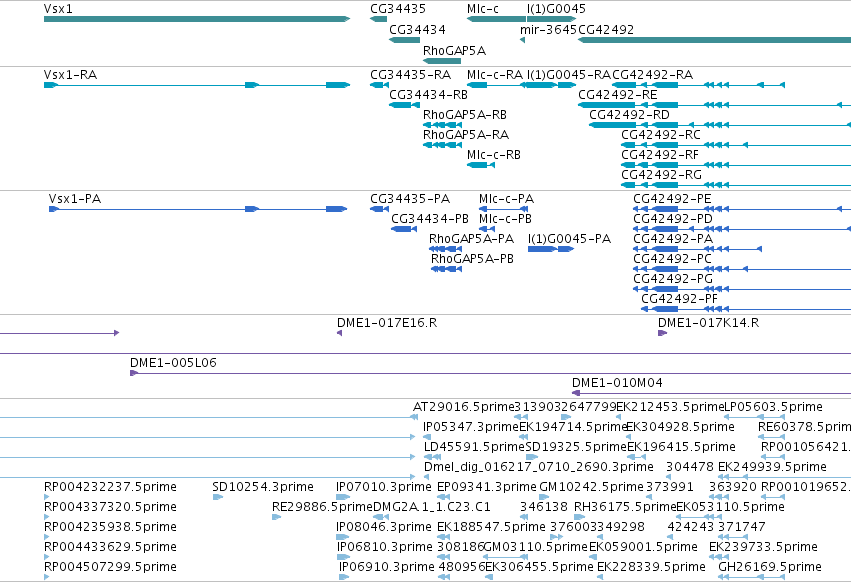
Task: Select the SD10254.3prime EST label
Action: pos(263,487)
